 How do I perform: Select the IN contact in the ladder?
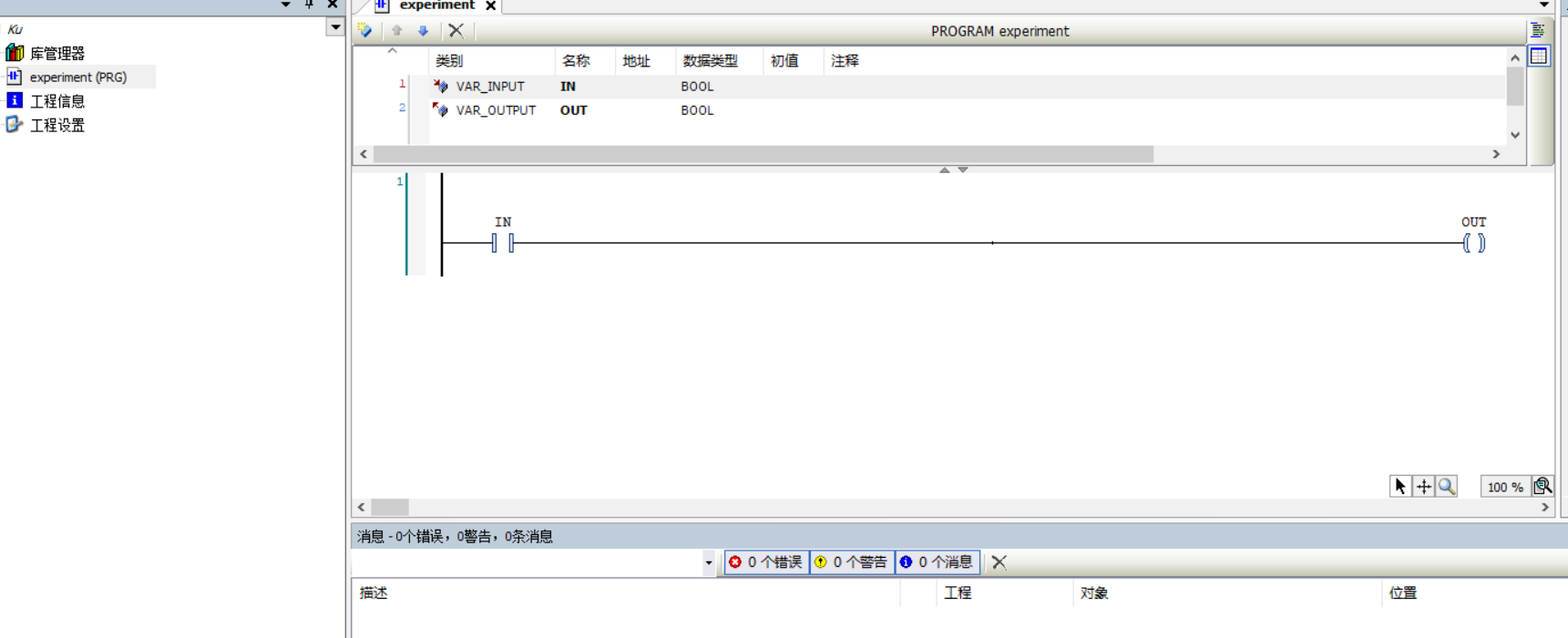point(503,242)
